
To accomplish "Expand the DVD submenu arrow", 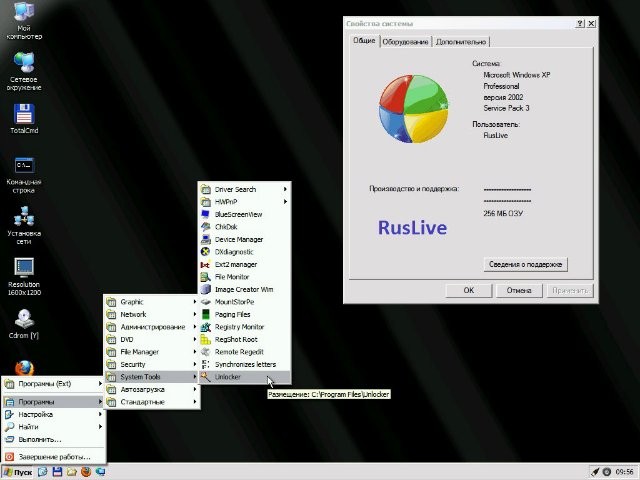I will (195, 340).
